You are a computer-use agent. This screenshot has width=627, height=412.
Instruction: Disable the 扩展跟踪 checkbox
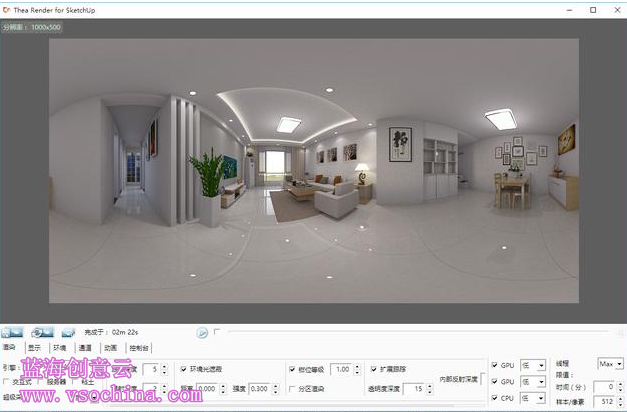pyautogui.click(x=374, y=369)
